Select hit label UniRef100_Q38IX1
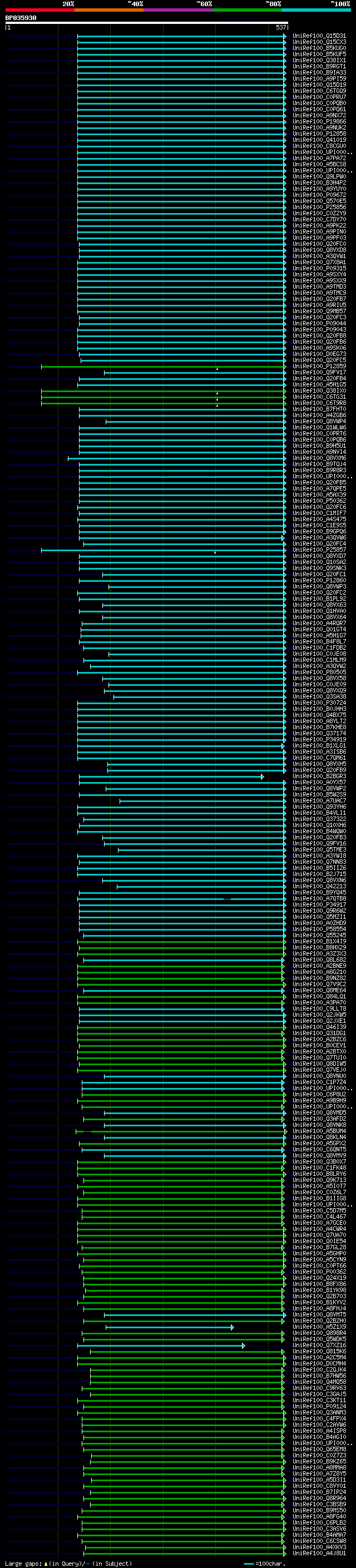Screen dimensions: 356x1568 point(319,60)
